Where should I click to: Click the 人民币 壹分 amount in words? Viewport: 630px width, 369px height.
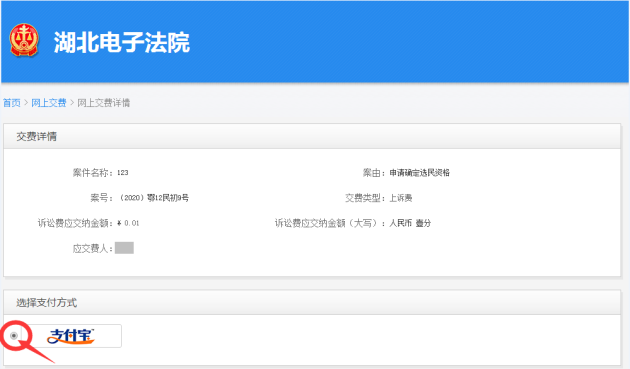410,223
